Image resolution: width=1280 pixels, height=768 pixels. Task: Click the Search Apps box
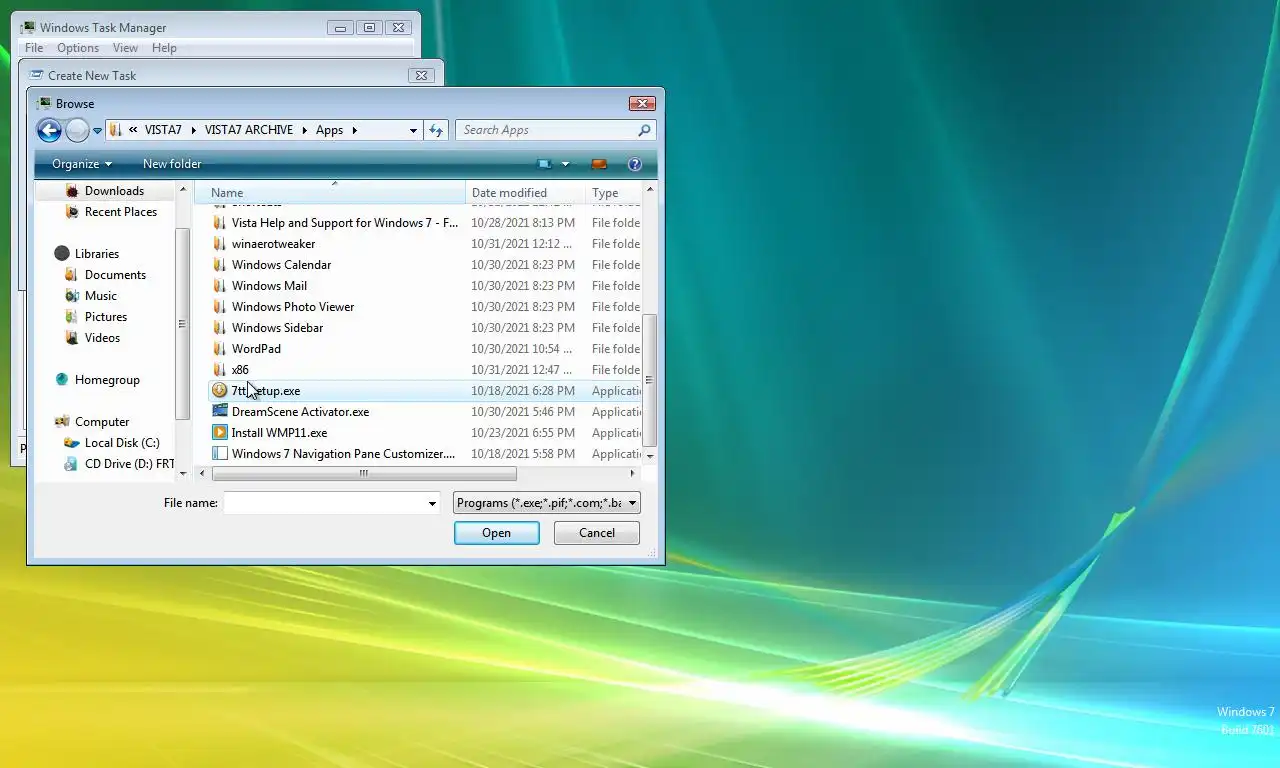[x=547, y=130]
